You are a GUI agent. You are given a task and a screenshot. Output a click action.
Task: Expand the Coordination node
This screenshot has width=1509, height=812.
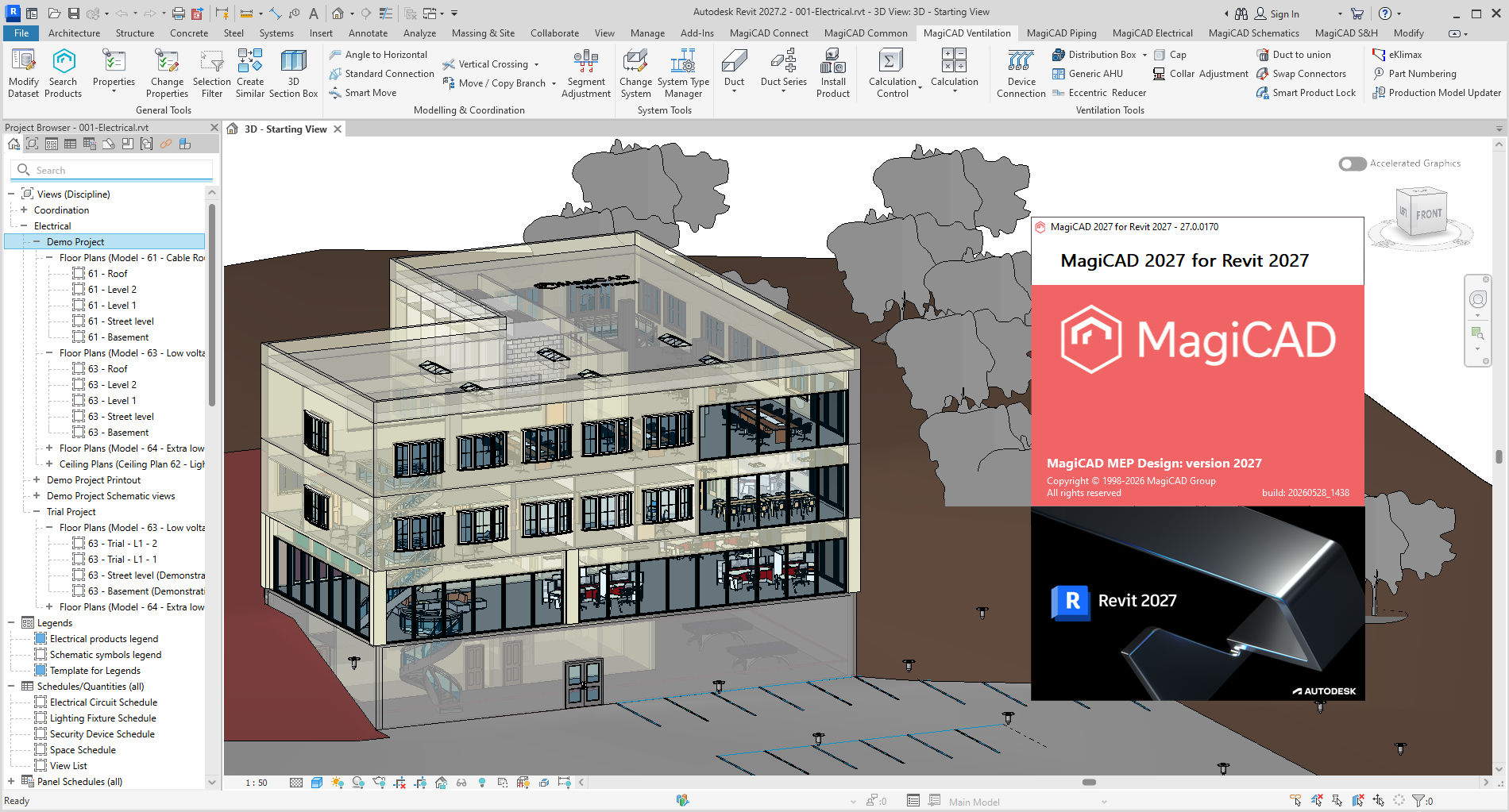[24, 210]
